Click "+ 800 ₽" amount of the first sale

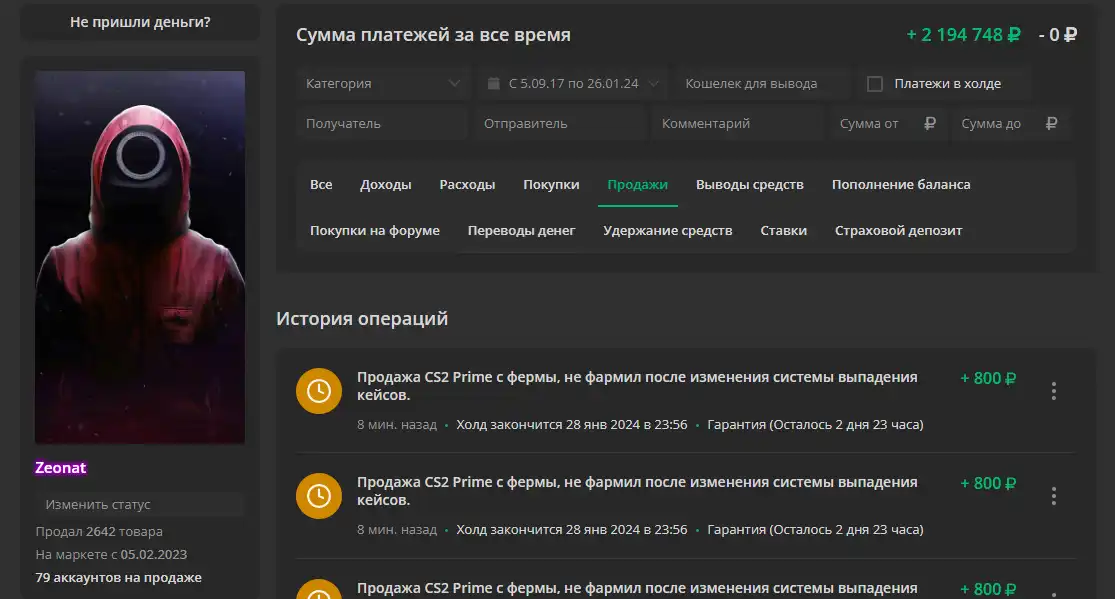(988, 378)
